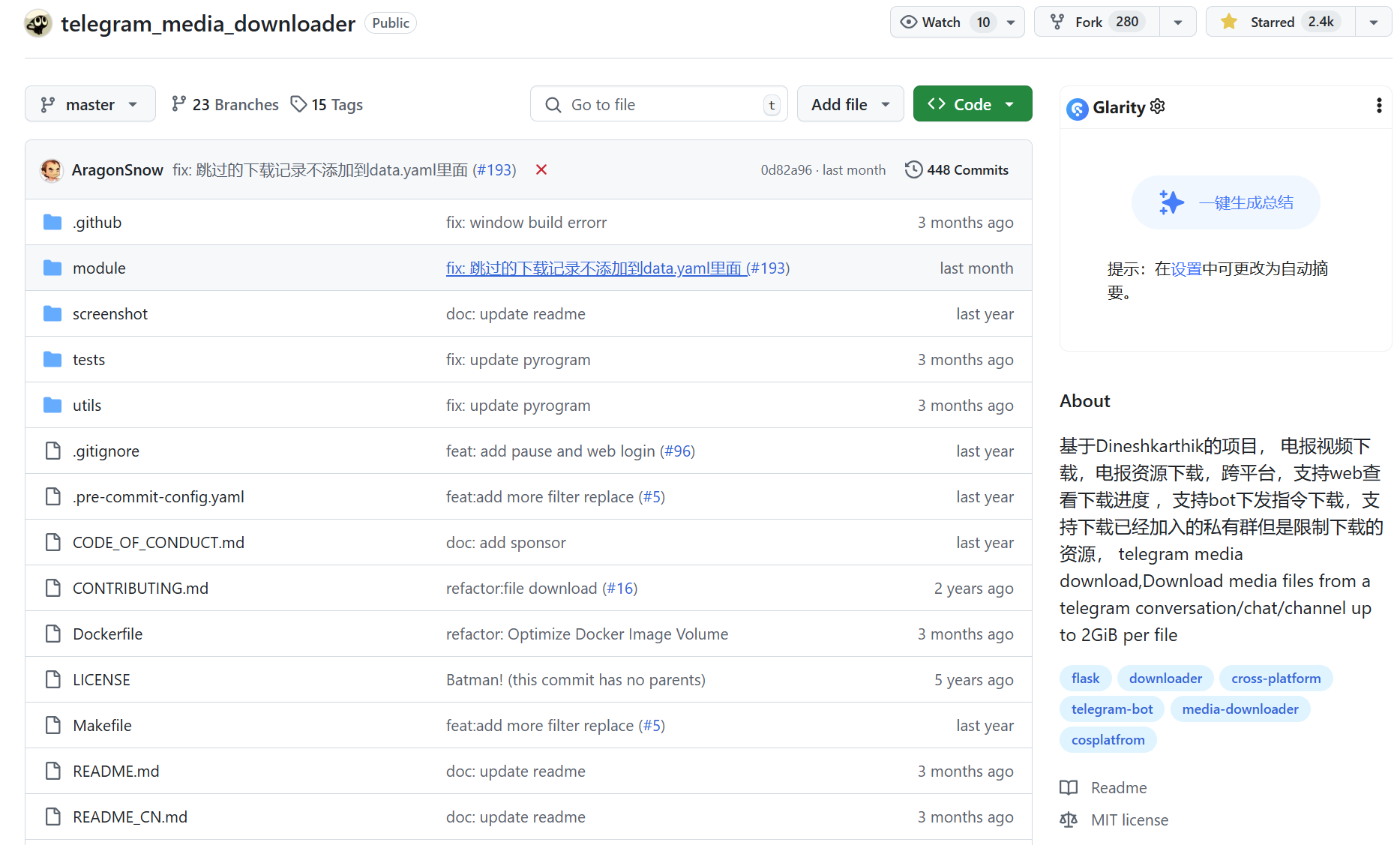Open the MIT license link
Screen dimensions: 1400x845
[1129, 820]
